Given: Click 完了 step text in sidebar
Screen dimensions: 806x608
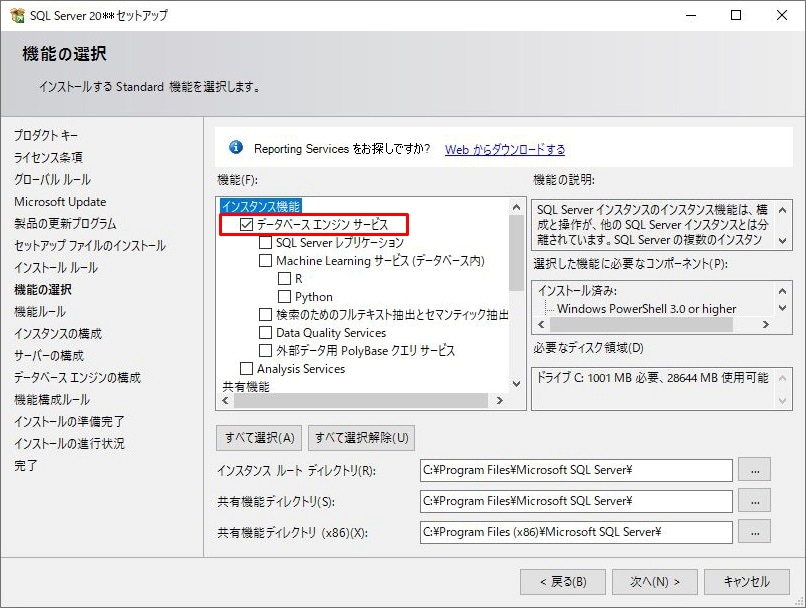Looking at the screenshot, I should pyautogui.click(x=26, y=466).
